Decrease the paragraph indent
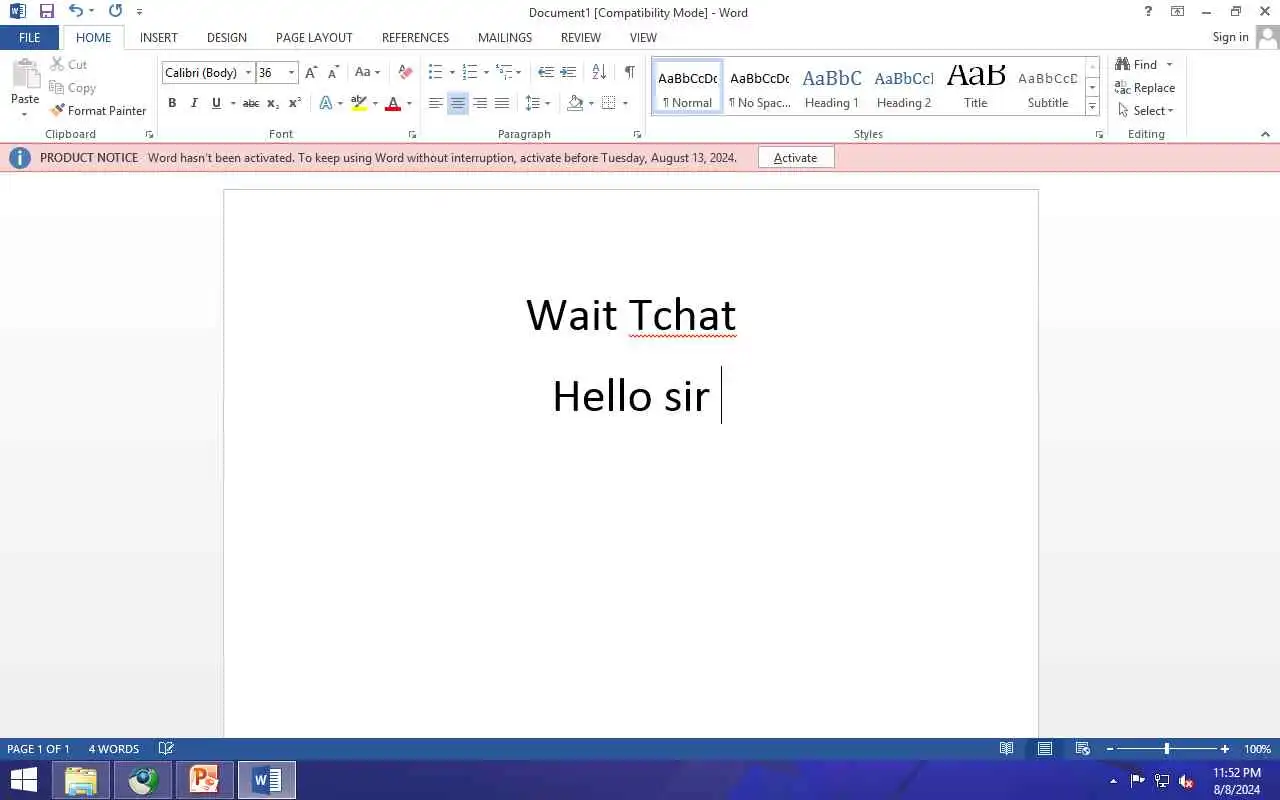Screen dimensions: 1280x800 (x=545, y=72)
